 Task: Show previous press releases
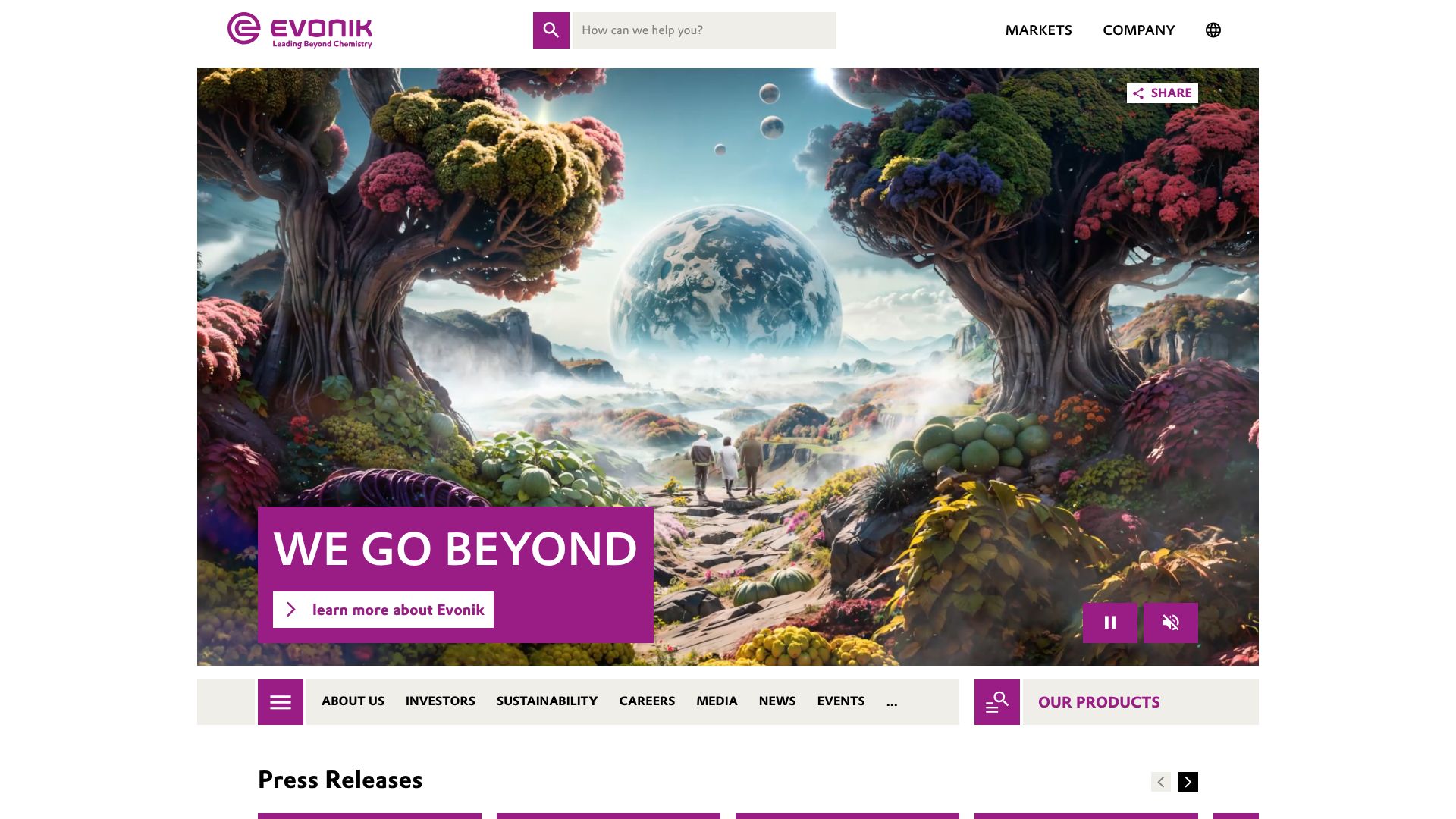[x=1161, y=782]
